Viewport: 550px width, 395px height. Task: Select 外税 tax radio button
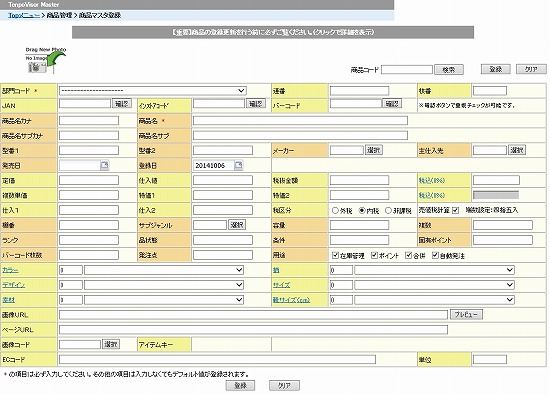tap(335, 210)
